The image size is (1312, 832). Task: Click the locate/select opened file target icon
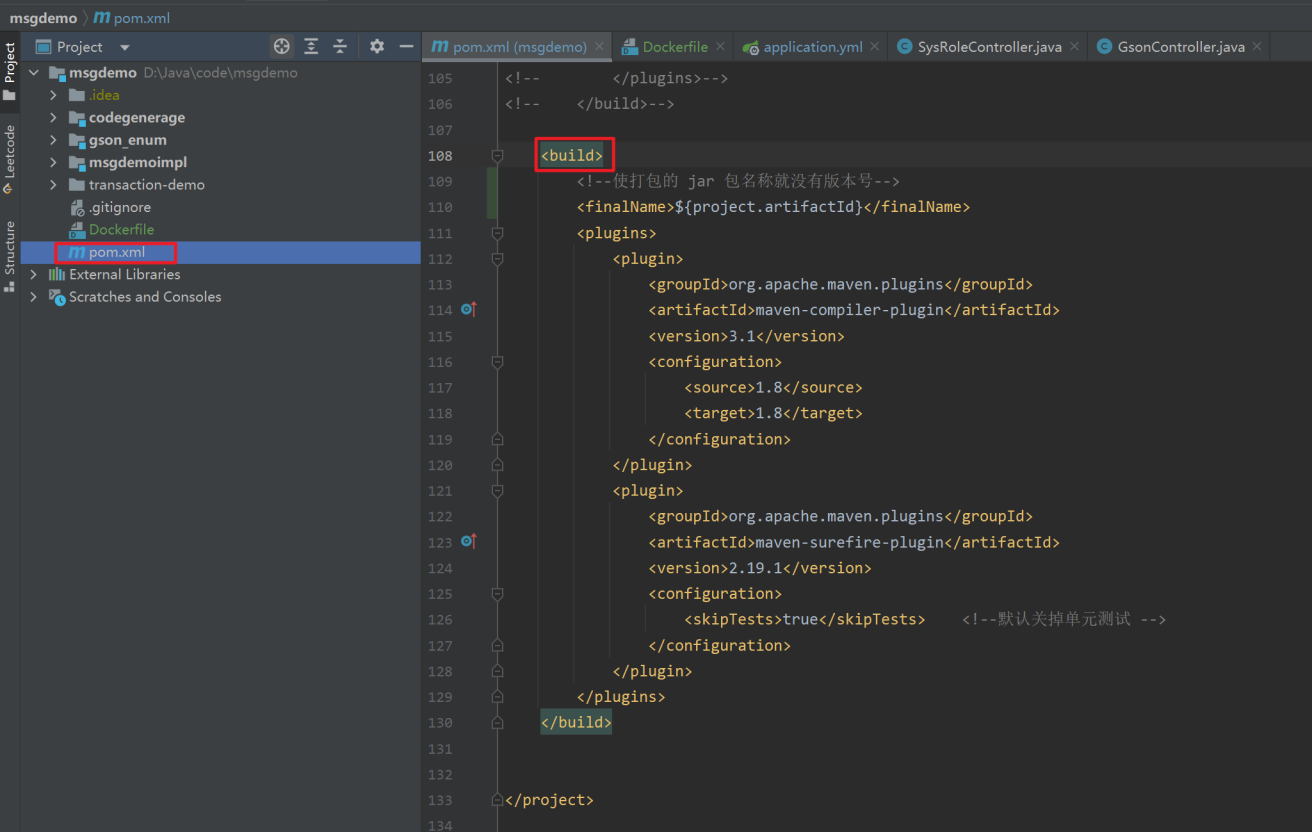[x=282, y=47]
